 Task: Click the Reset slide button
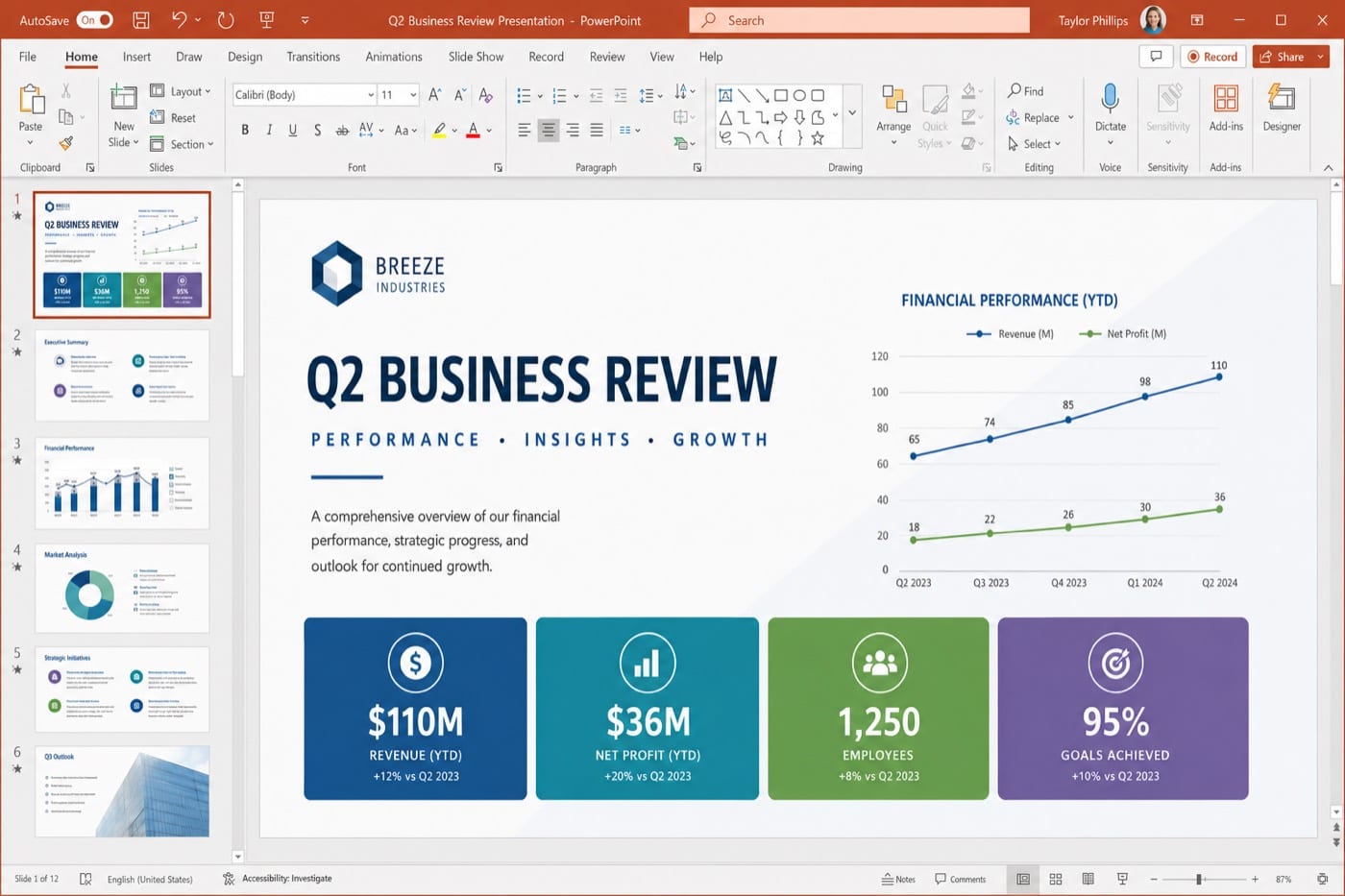[x=173, y=117]
